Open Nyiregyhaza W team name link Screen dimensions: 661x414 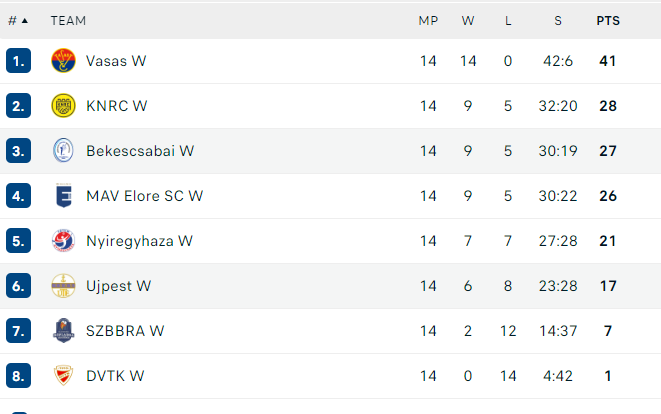(139, 241)
